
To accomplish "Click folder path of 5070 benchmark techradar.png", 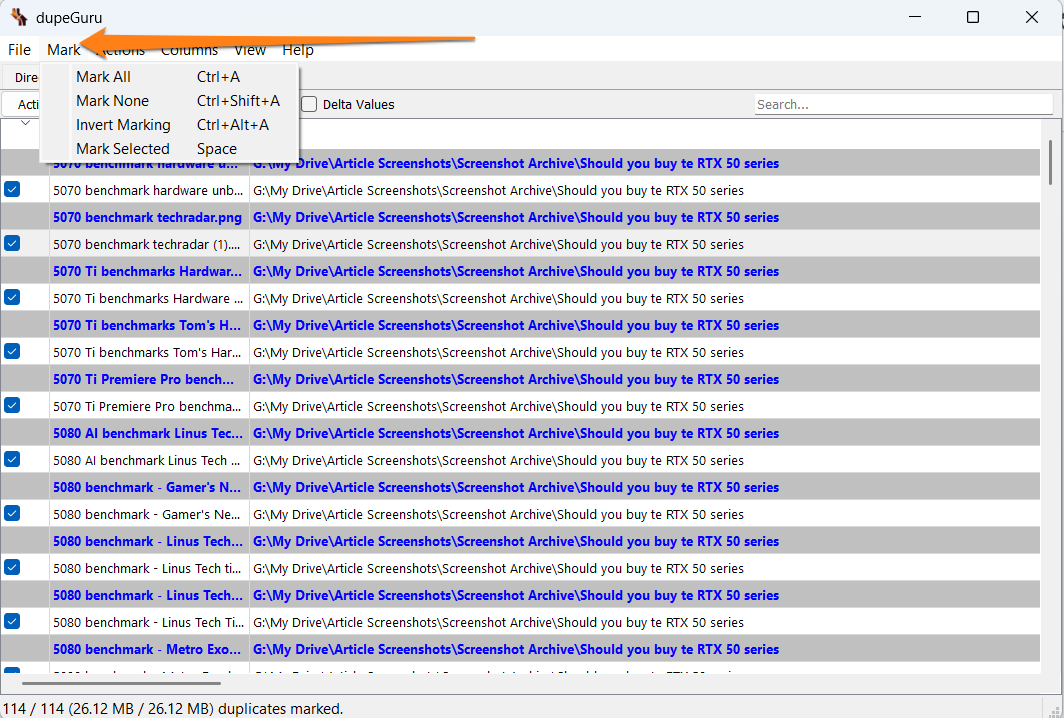I will 516,217.
